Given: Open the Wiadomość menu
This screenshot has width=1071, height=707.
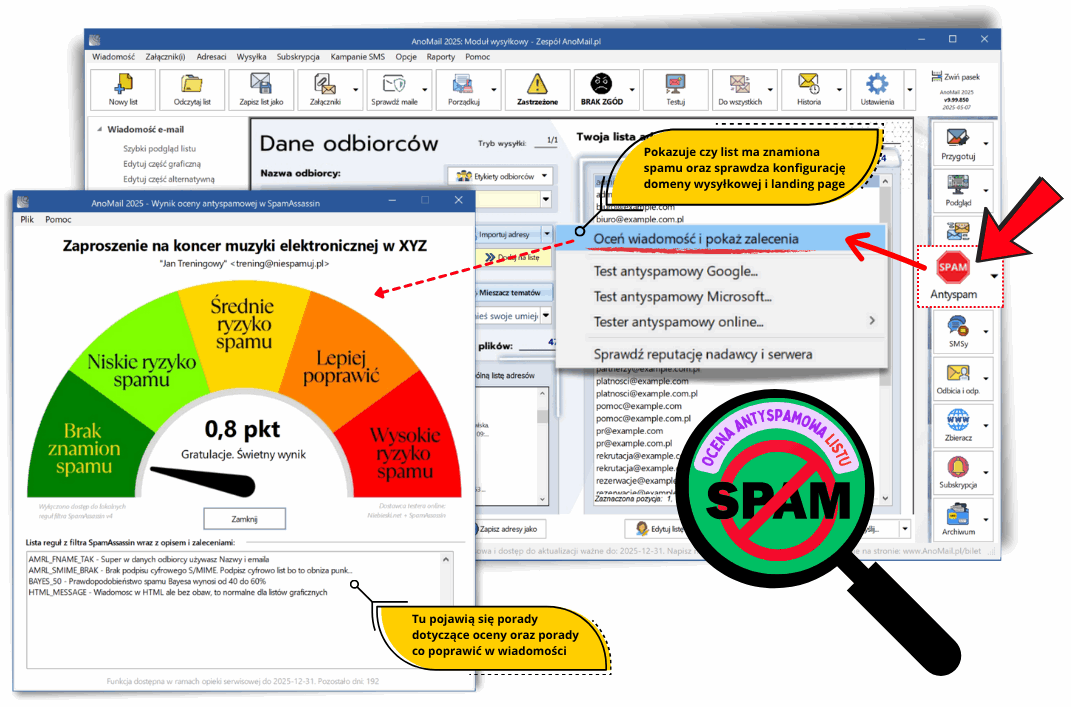Looking at the screenshot, I should 113,57.
